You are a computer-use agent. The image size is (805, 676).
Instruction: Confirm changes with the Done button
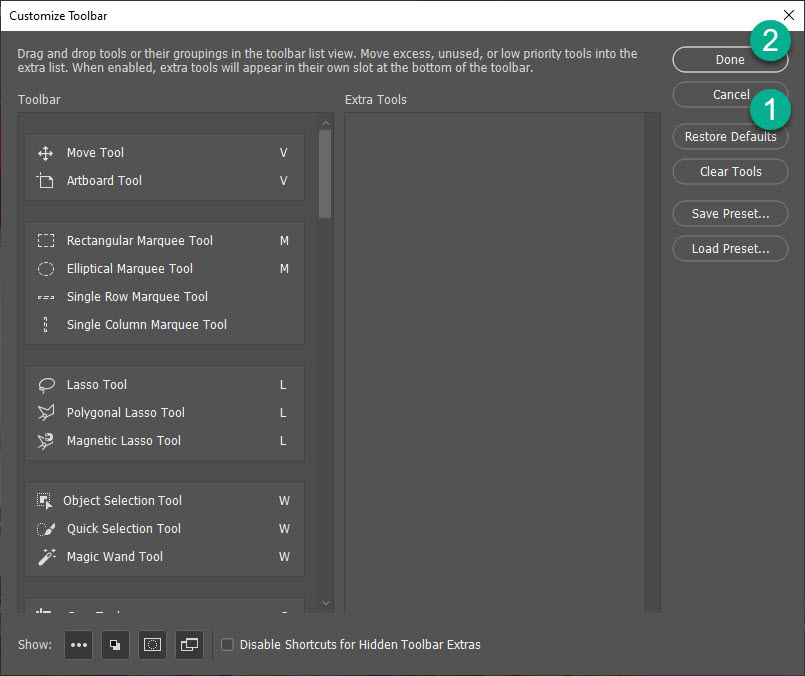coord(730,60)
